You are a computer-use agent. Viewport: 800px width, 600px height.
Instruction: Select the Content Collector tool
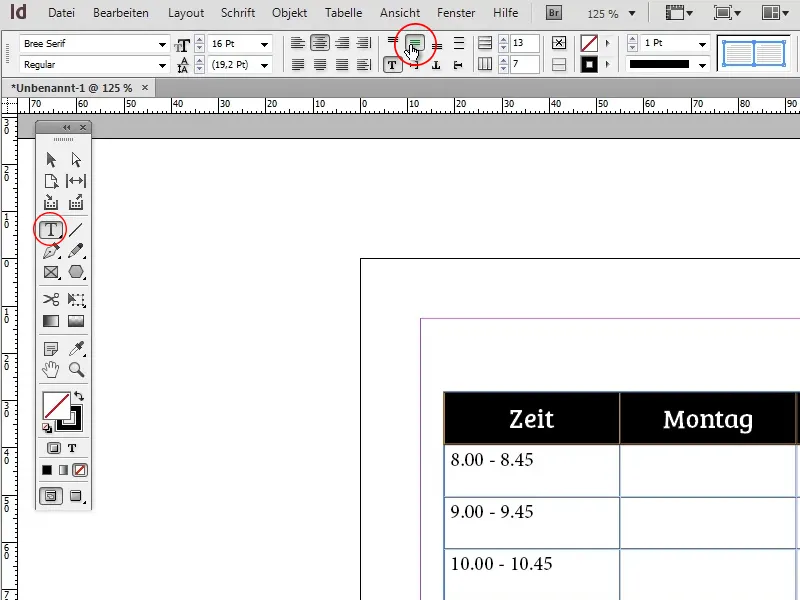coord(51,203)
